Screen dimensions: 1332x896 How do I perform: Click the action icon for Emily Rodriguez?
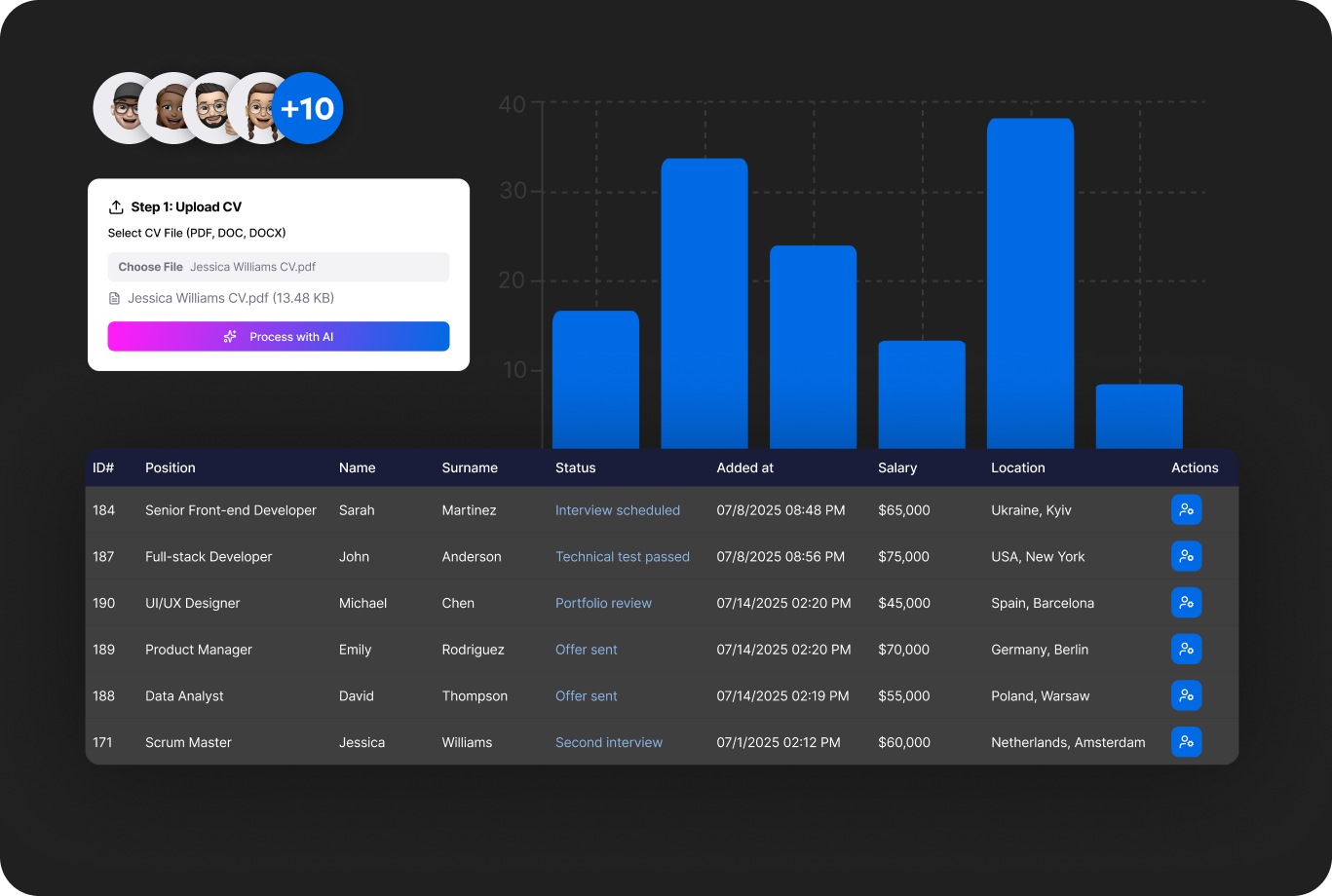(x=1186, y=649)
